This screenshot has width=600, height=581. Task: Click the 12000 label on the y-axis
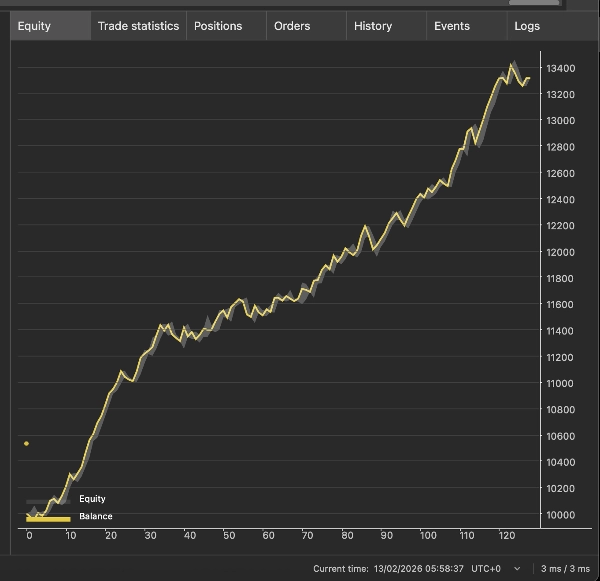[x=560, y=252]
